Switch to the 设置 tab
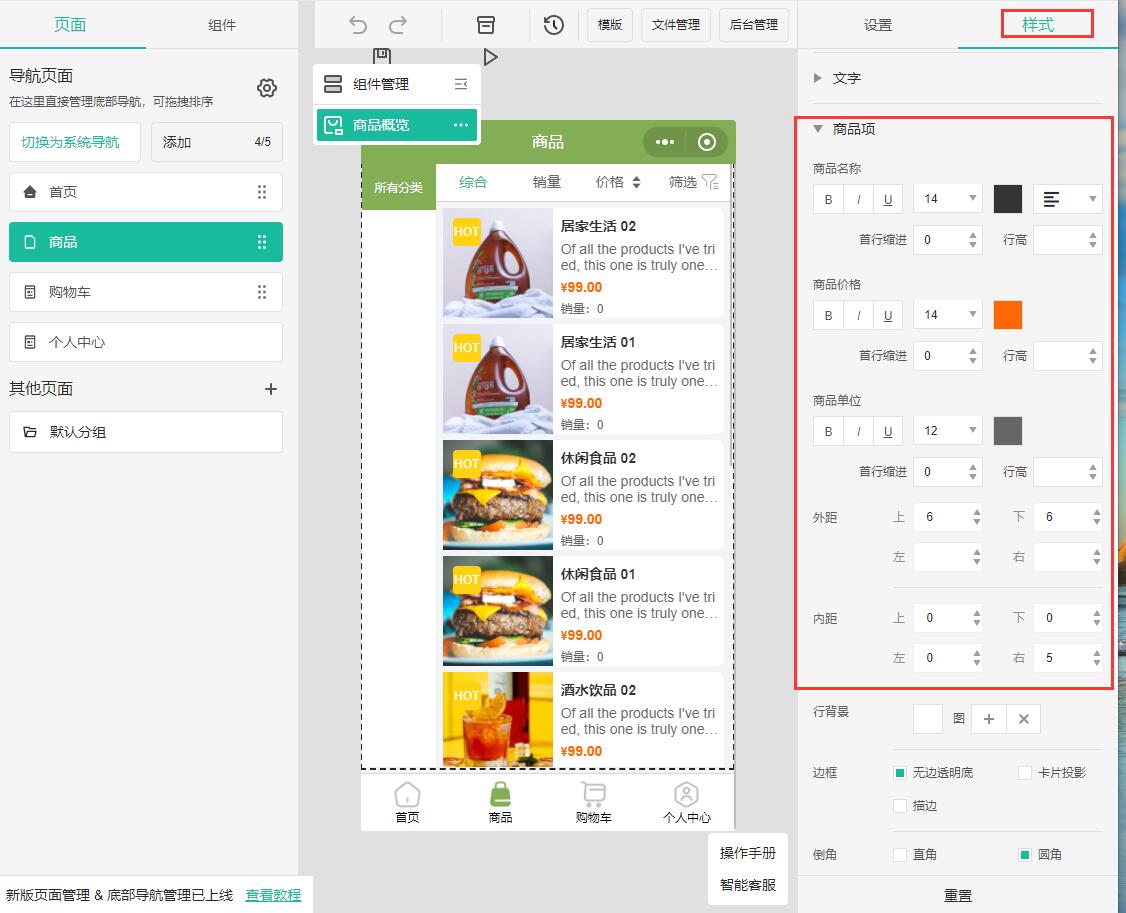 pos(877,25)
